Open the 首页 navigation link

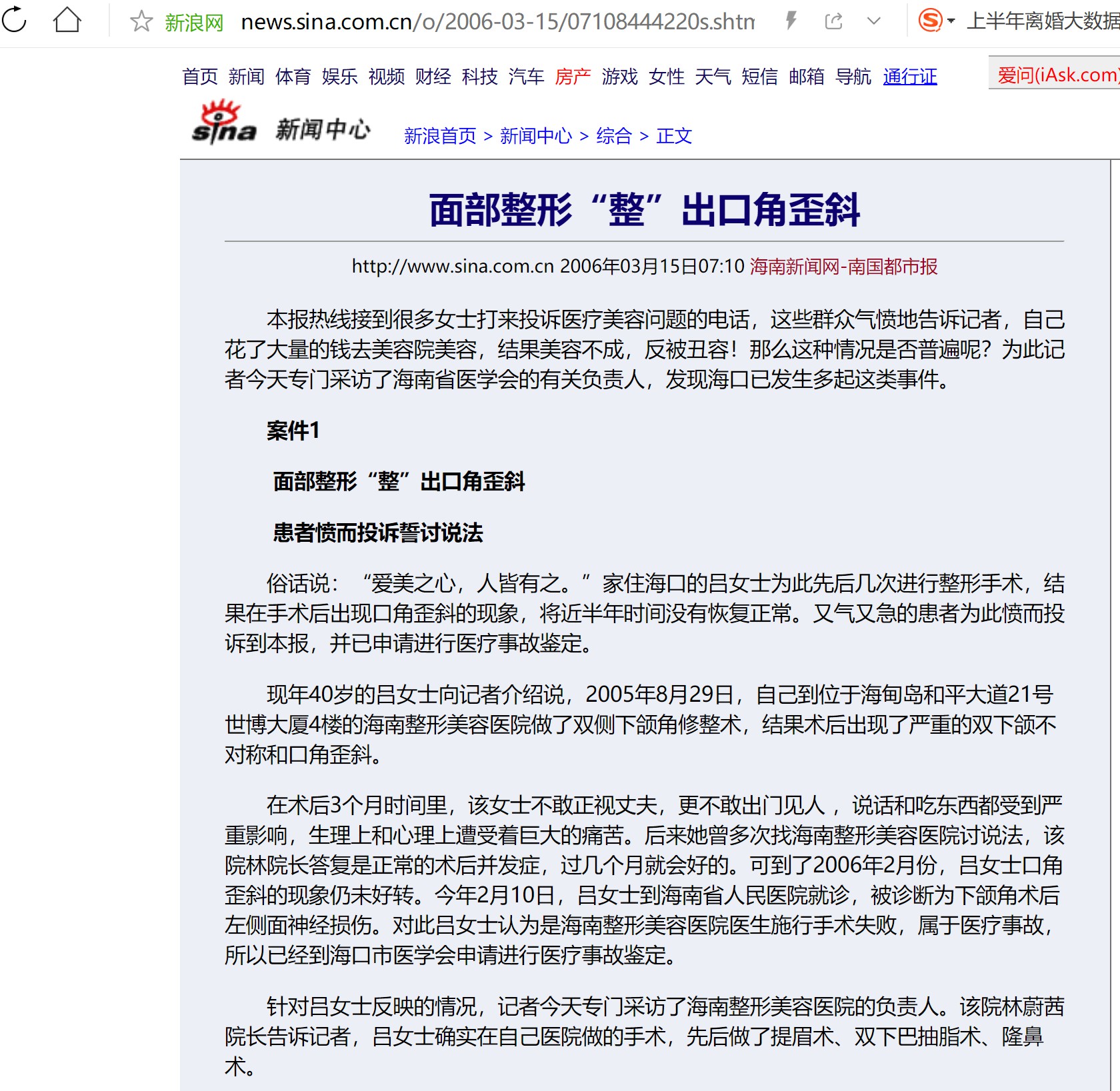[200, 77]
